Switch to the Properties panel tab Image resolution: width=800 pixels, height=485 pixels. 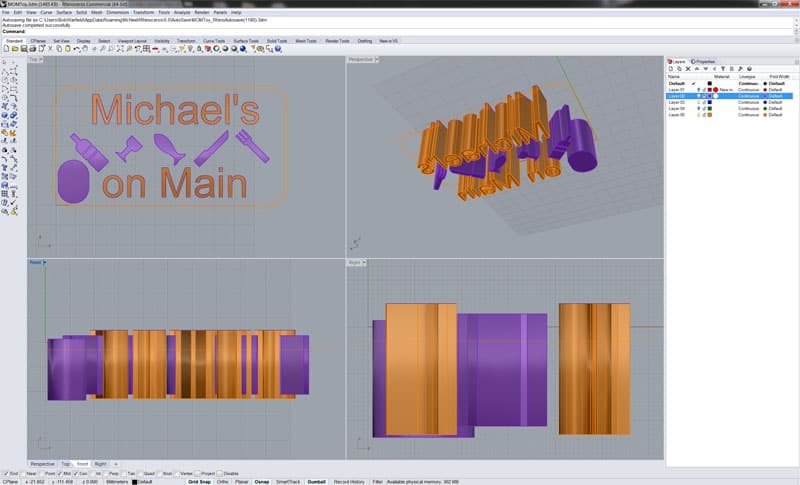pyautogui.click(x=705, y=62)
